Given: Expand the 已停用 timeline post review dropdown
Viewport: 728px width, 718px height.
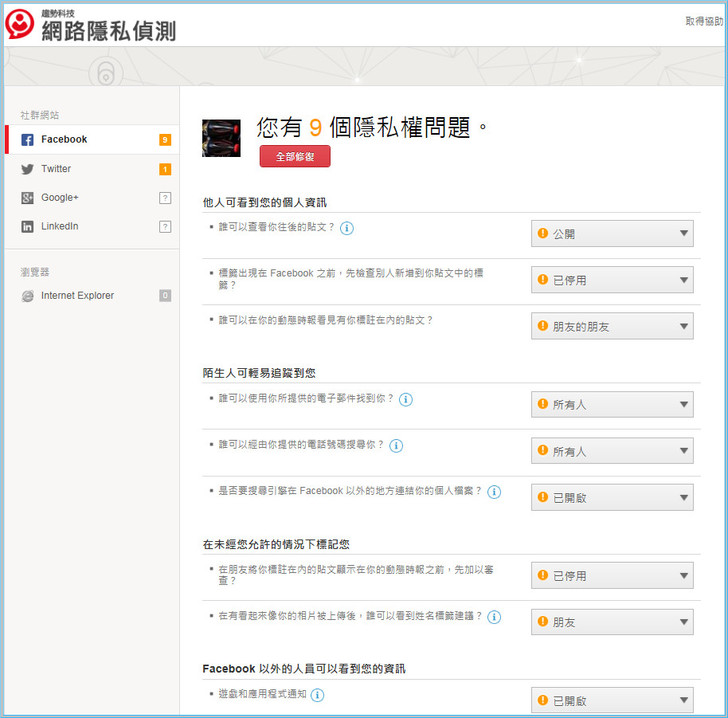Looking at the screenshot, I should point(612,576).
